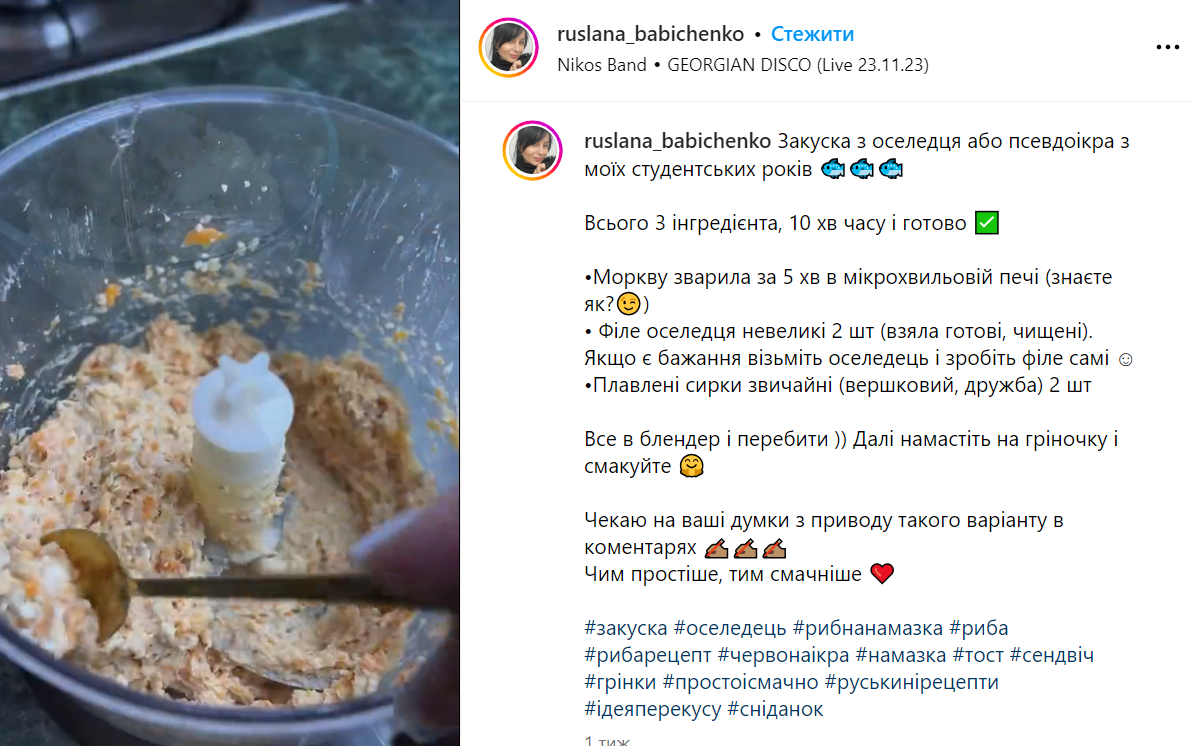Open the #грінки hashtag
Screen dimensions: 1193x746
[x=620, y=682]
